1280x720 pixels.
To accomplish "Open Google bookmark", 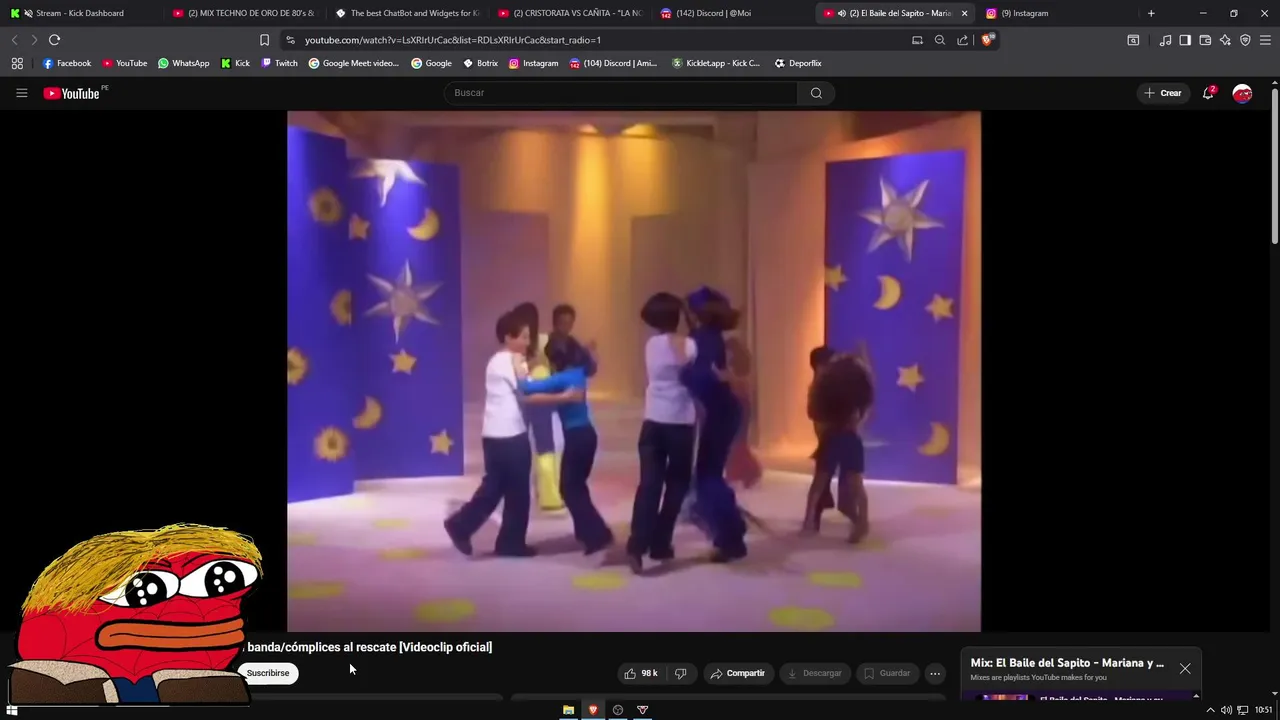I will point(431,63).
